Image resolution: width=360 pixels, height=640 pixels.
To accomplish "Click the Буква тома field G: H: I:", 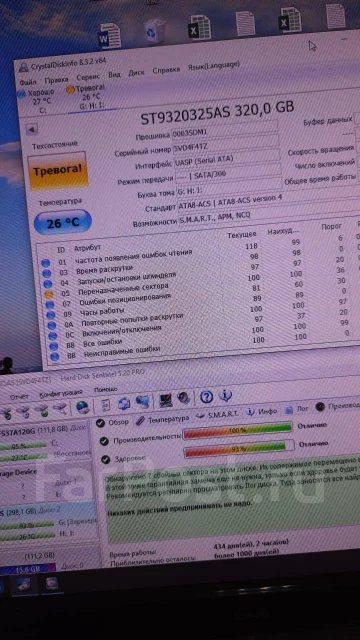I will 229,187.
